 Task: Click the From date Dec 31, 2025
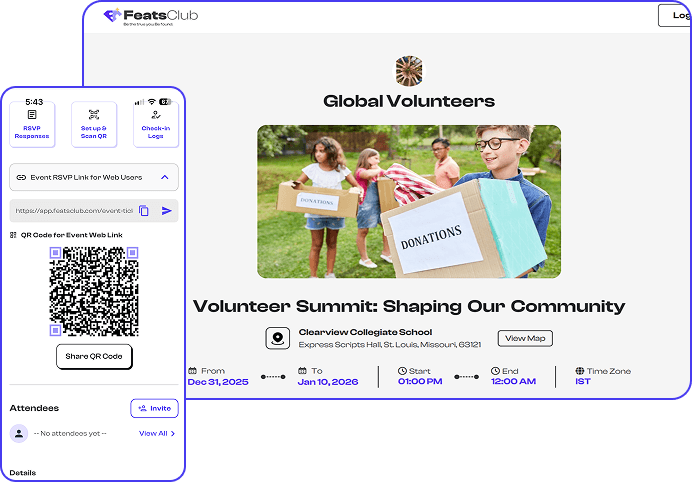click(x=217, y=382)
